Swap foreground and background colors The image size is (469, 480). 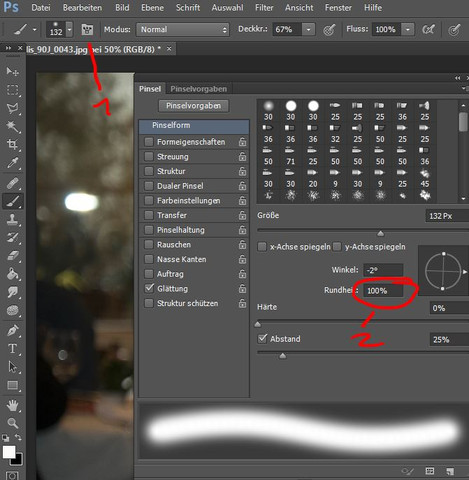pyautogui.click(x=18, y=437)
